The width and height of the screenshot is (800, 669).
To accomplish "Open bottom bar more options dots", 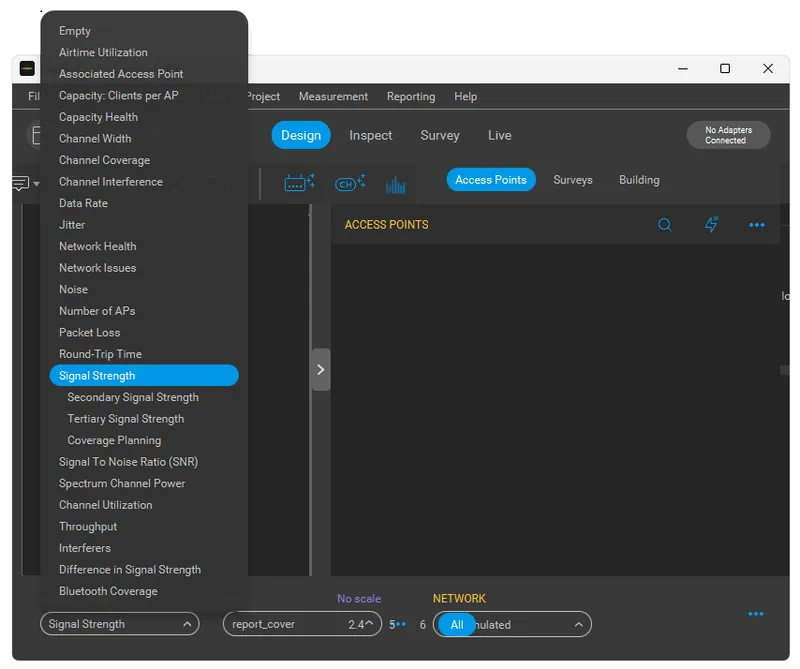I will tap(756, 613).
